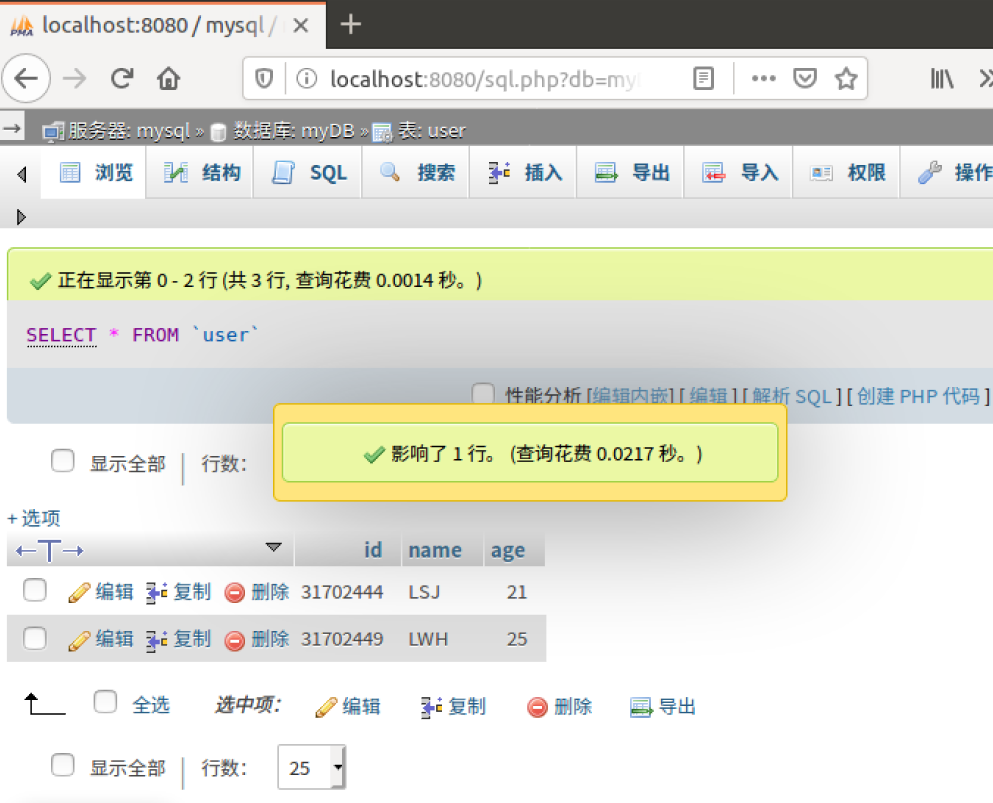This screenshot has width=993, height=803.
Task: Sort by the age column header
Action: click(508, 550)
